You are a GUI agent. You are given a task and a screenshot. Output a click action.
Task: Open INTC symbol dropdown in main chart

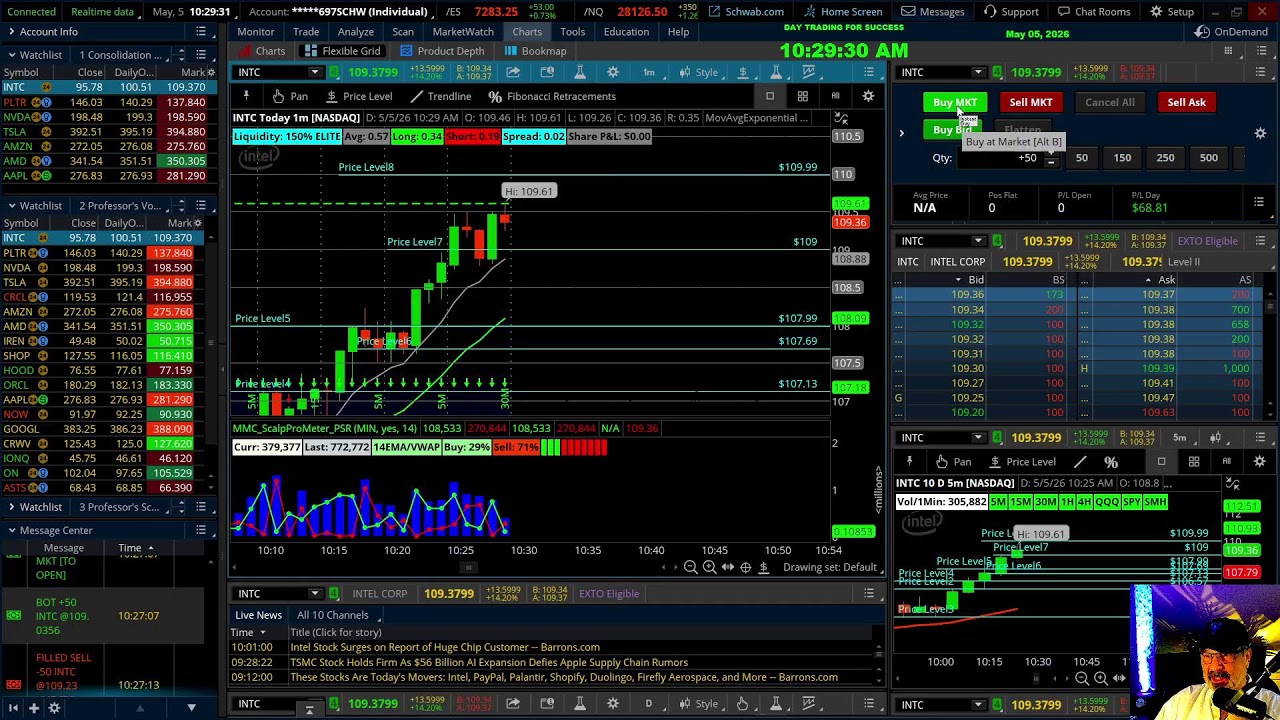[x=314, y=72]
